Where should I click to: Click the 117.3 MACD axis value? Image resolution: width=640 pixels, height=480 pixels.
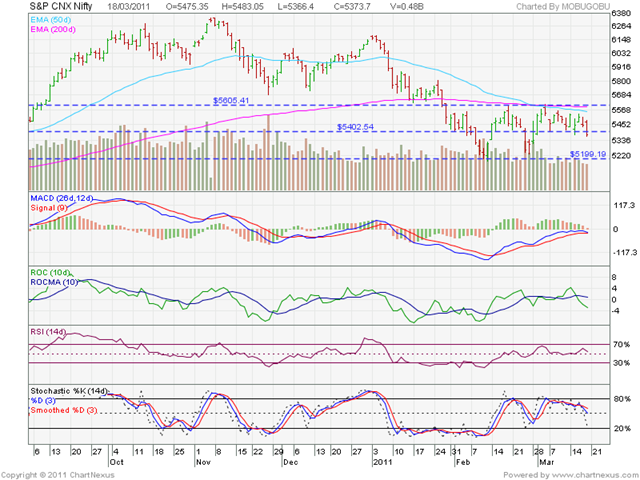[x=624, y=206]
